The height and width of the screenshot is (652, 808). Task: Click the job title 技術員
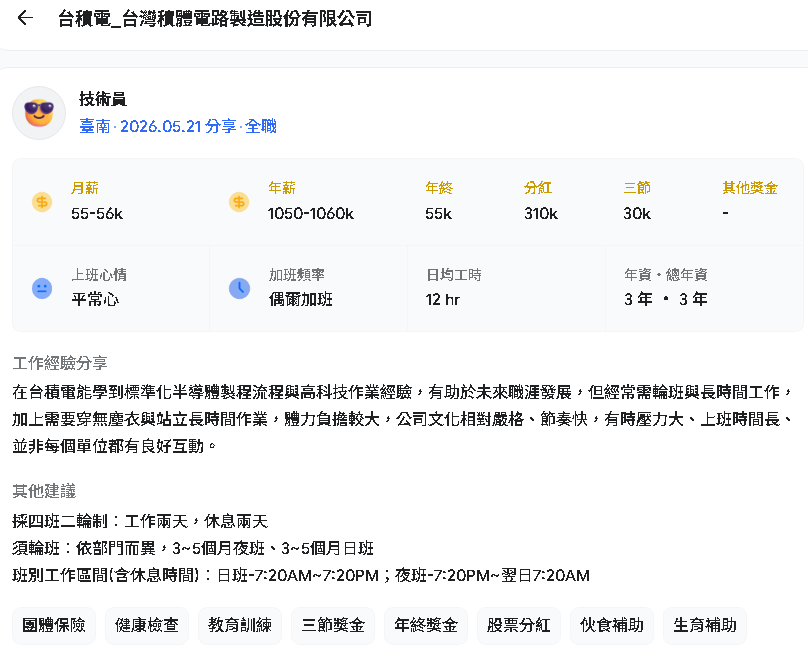(103, 99)
